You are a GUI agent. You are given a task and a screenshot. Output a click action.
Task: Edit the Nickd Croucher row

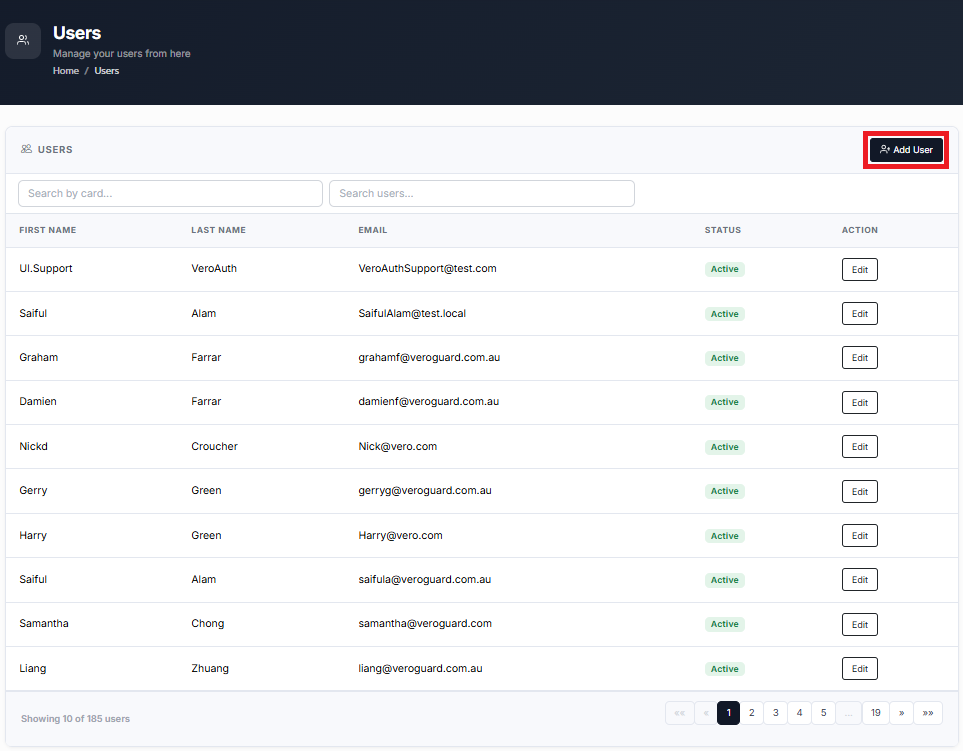pyautogui.click(x=859, y=447)
